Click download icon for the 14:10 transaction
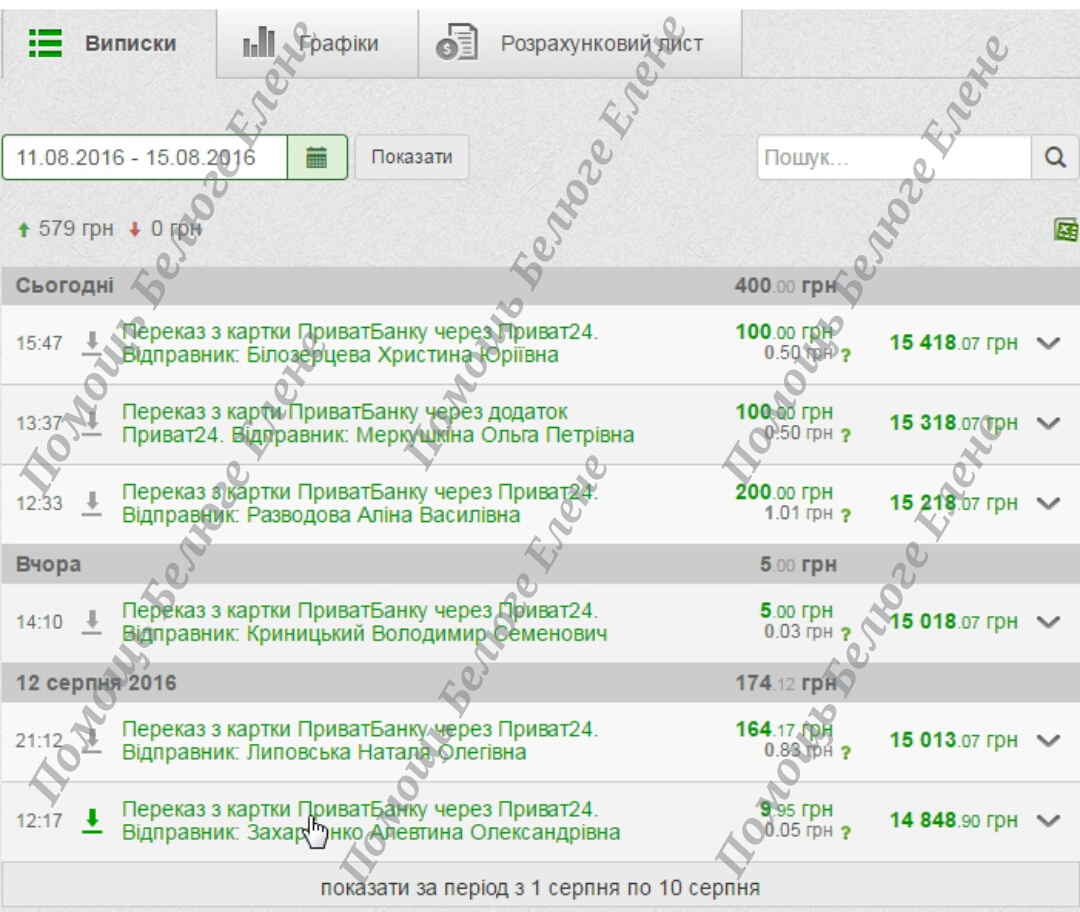The width and height of the screenshot is (1080, 912). point(92,622)
